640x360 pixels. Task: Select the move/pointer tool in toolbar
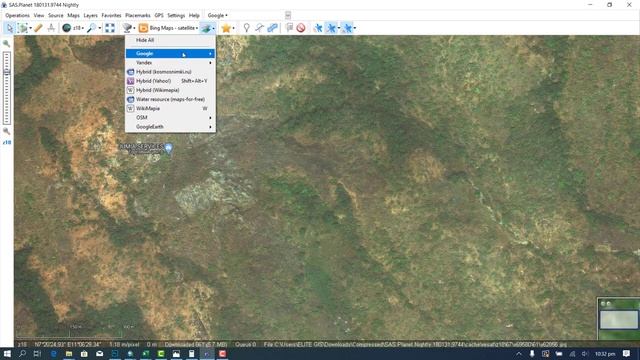pos(9,28)
